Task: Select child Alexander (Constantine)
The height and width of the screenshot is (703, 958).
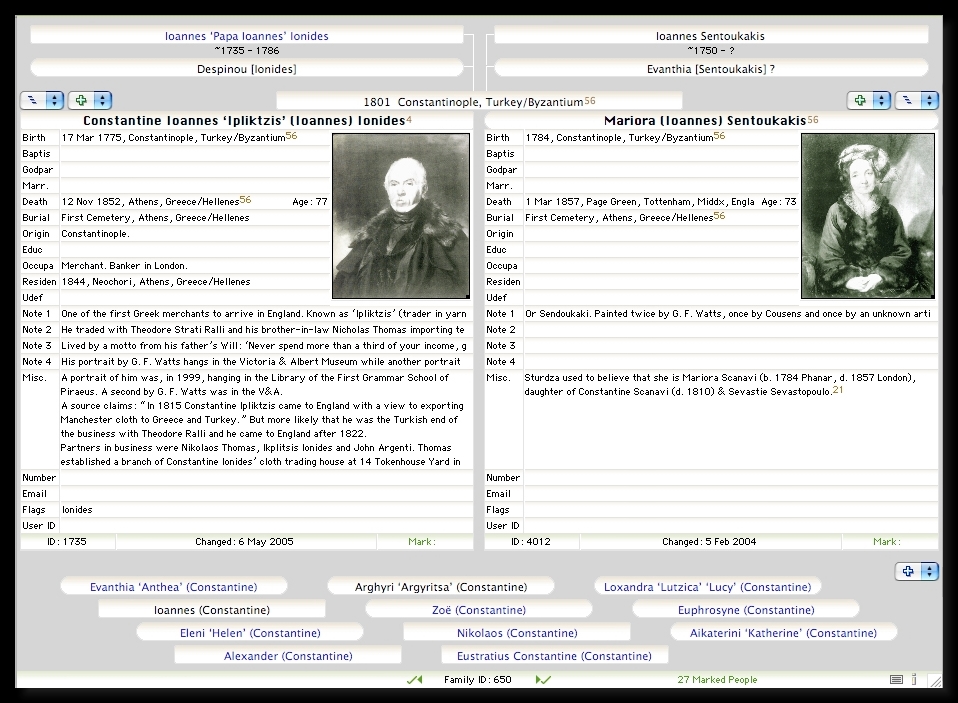Action: pyautogui.click(x=288, y=656)
